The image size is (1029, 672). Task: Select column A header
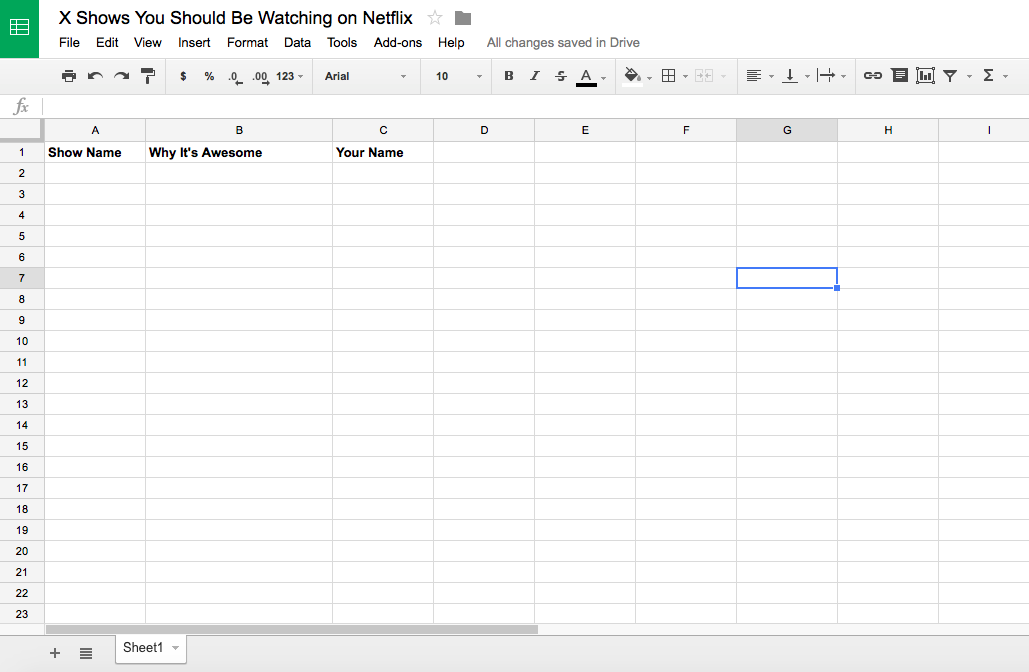[95, 130]
